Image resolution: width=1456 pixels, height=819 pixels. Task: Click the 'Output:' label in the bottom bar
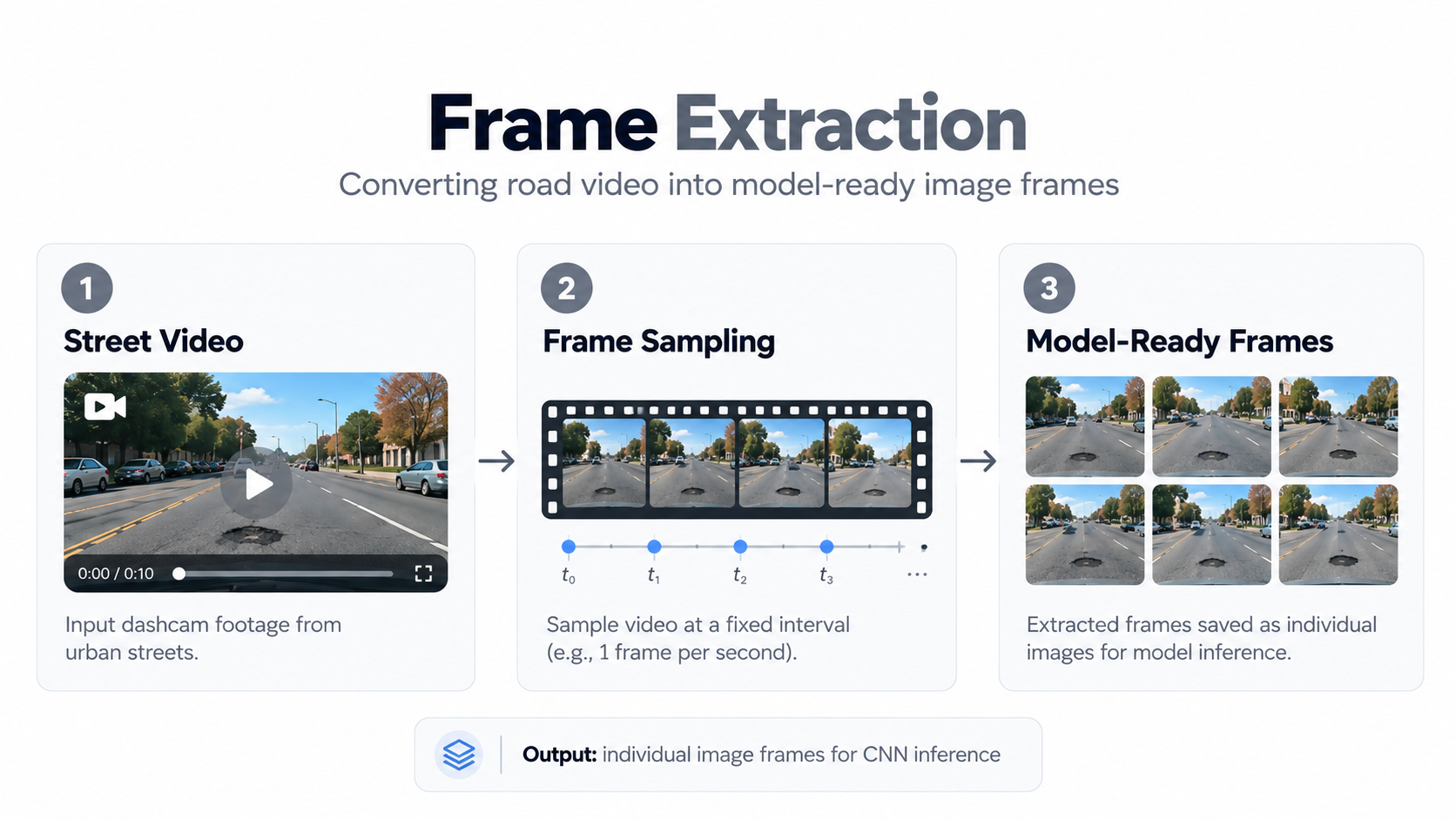point(559,755)
